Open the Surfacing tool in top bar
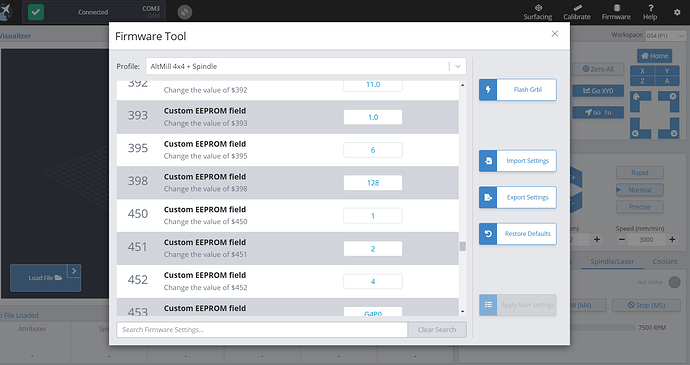Image resolution: width=690 pixels, height=365 pixels. 538,12
